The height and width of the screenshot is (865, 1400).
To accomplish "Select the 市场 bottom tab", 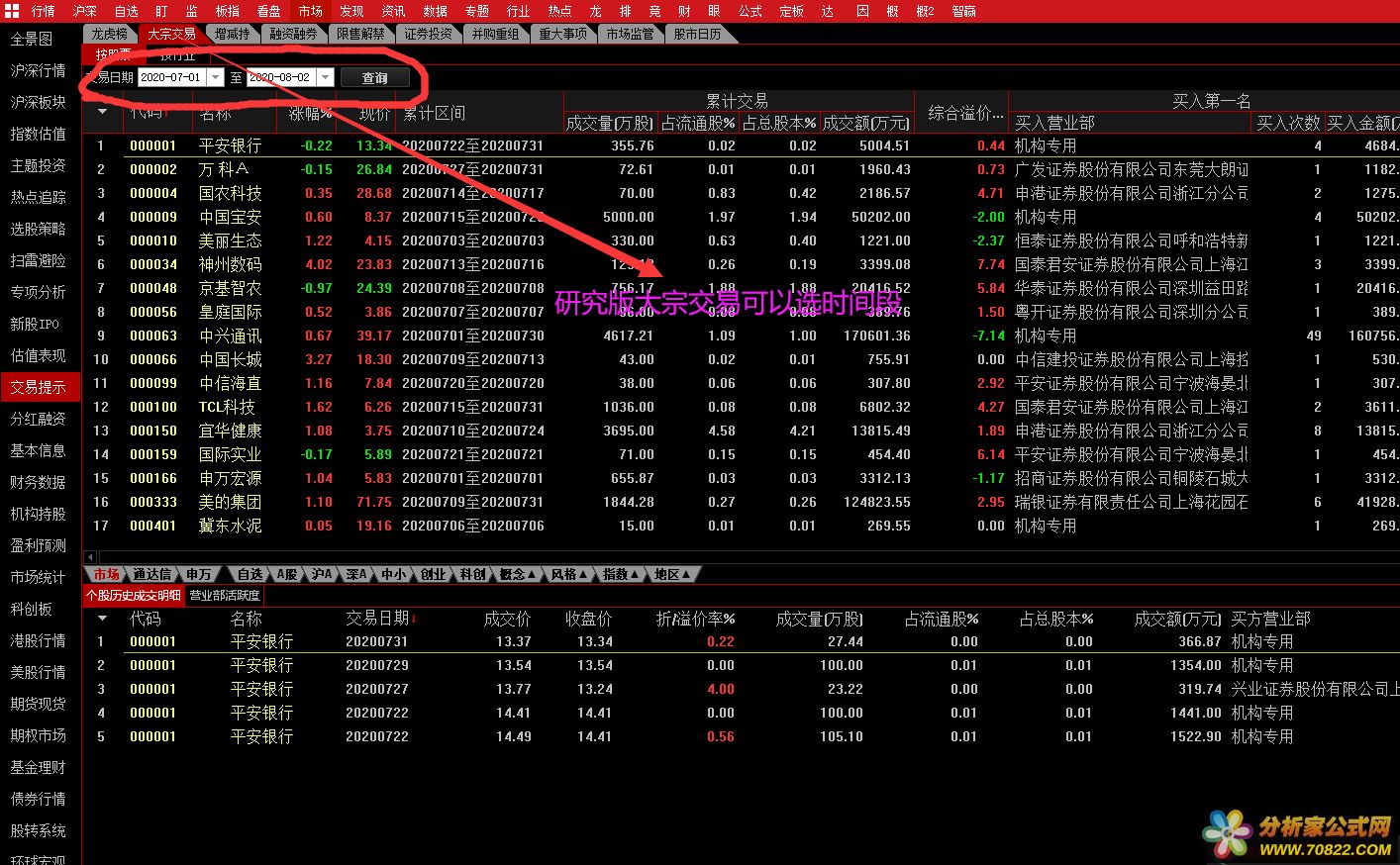I will (106, 574).
